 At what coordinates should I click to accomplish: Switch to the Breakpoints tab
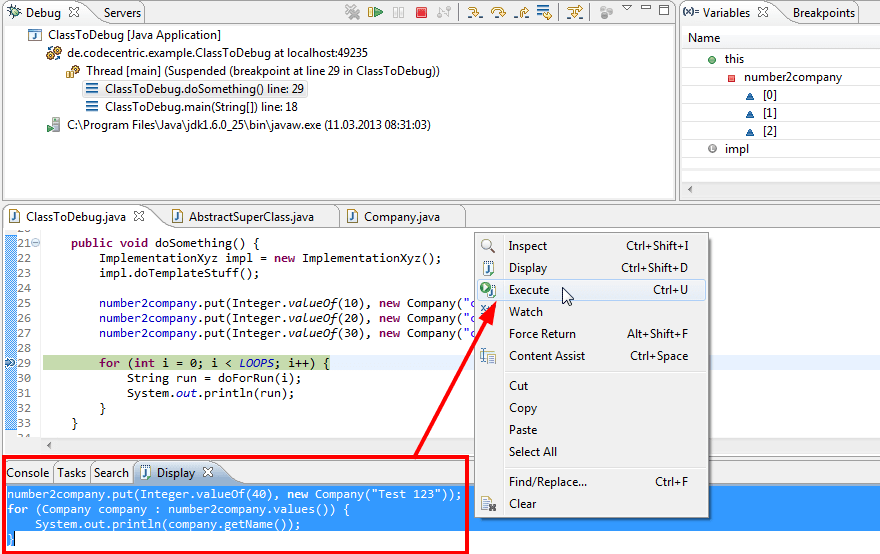coord(823,13)
